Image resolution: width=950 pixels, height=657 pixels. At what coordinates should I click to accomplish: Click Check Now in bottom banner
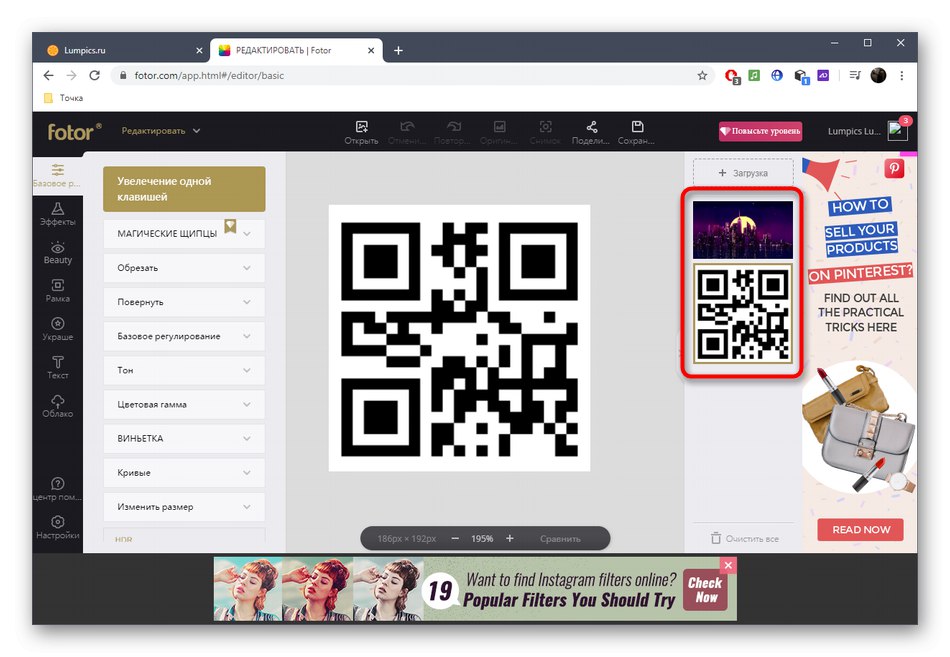pos(705,590)
